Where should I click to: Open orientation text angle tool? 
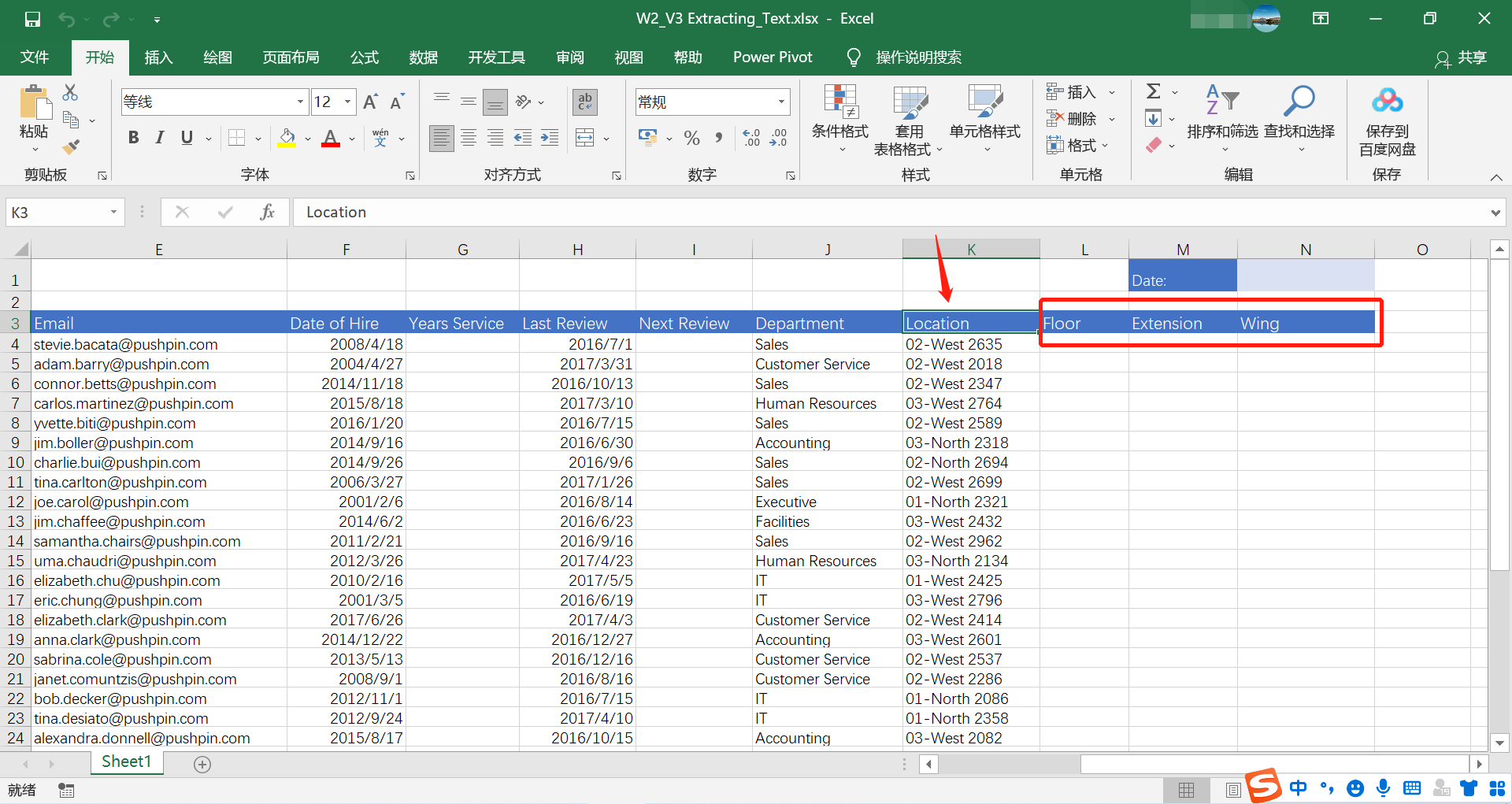tap(524, 101)
